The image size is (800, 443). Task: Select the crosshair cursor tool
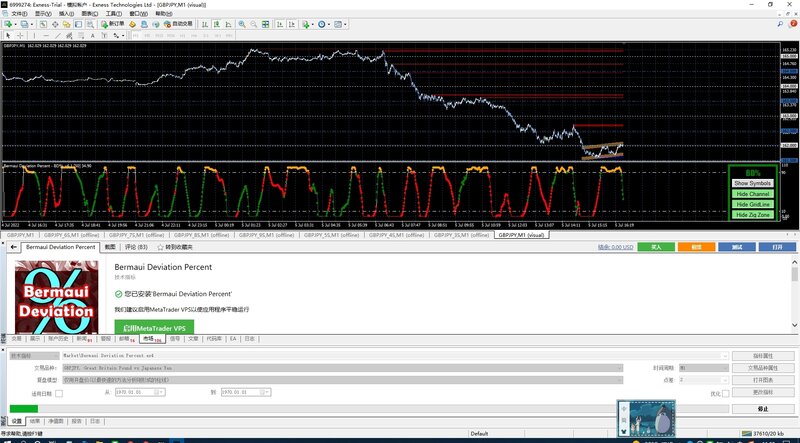click(x=22, y=35)
